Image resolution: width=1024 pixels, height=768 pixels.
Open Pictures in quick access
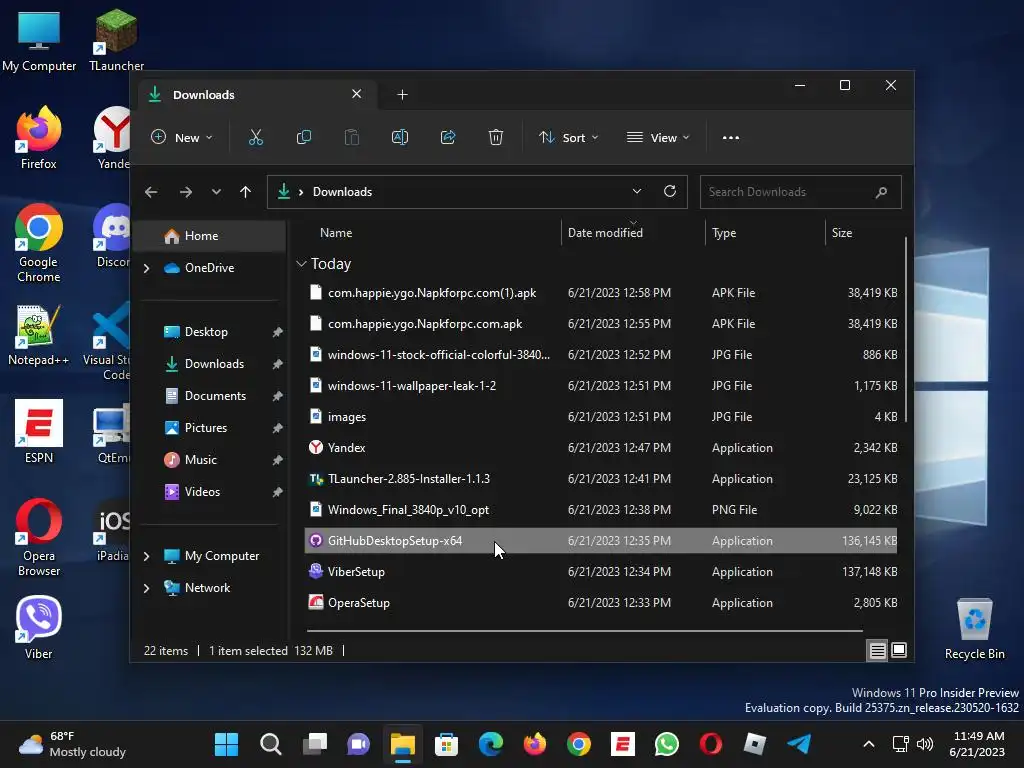coord(206,428)
